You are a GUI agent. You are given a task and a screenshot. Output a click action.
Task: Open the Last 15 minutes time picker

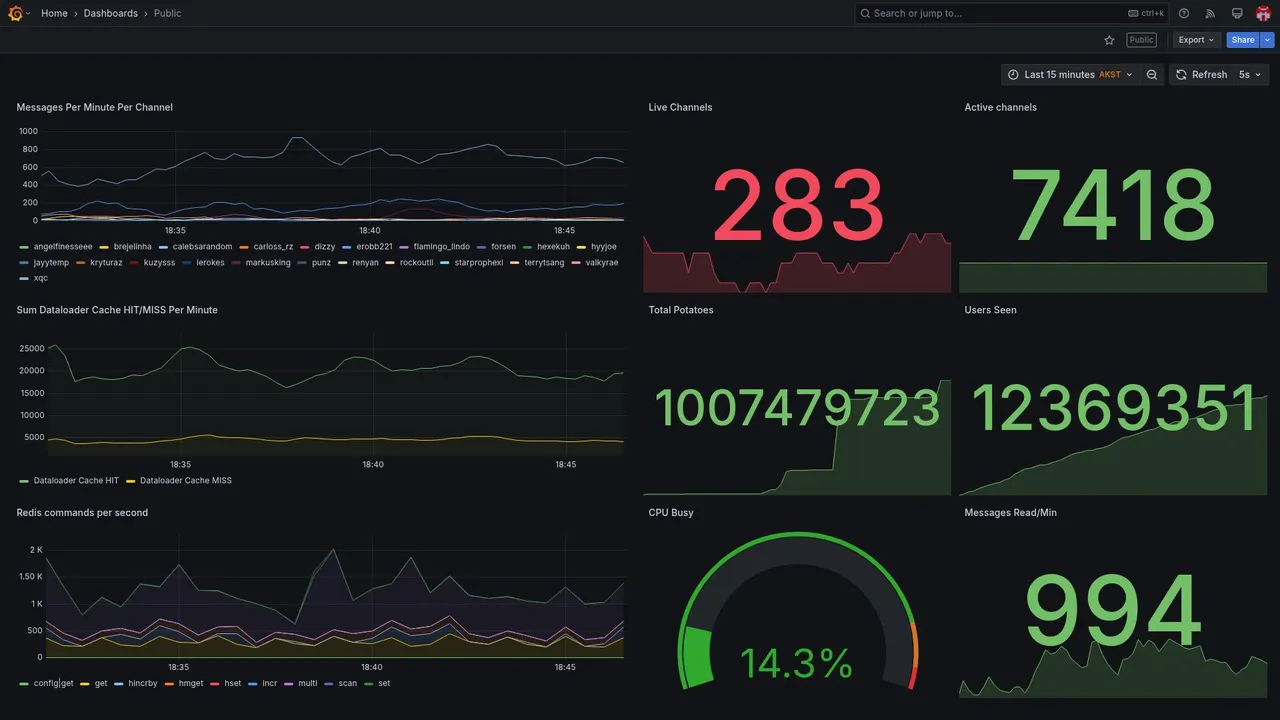[1070, 75]
